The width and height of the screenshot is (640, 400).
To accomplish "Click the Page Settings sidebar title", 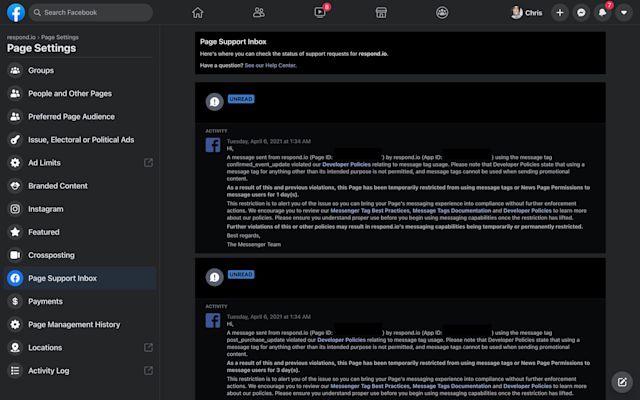I will [x=41, y=48].
